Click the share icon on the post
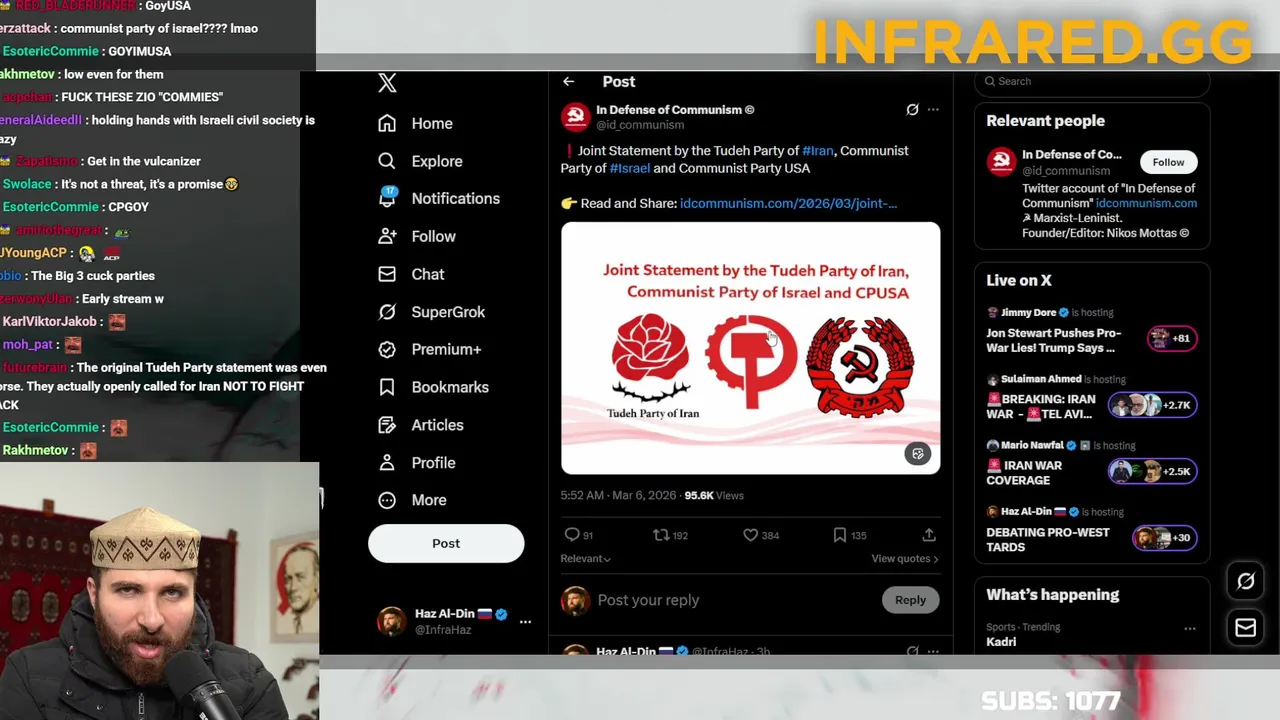The image size is (1280, 720). coord(929,535)
